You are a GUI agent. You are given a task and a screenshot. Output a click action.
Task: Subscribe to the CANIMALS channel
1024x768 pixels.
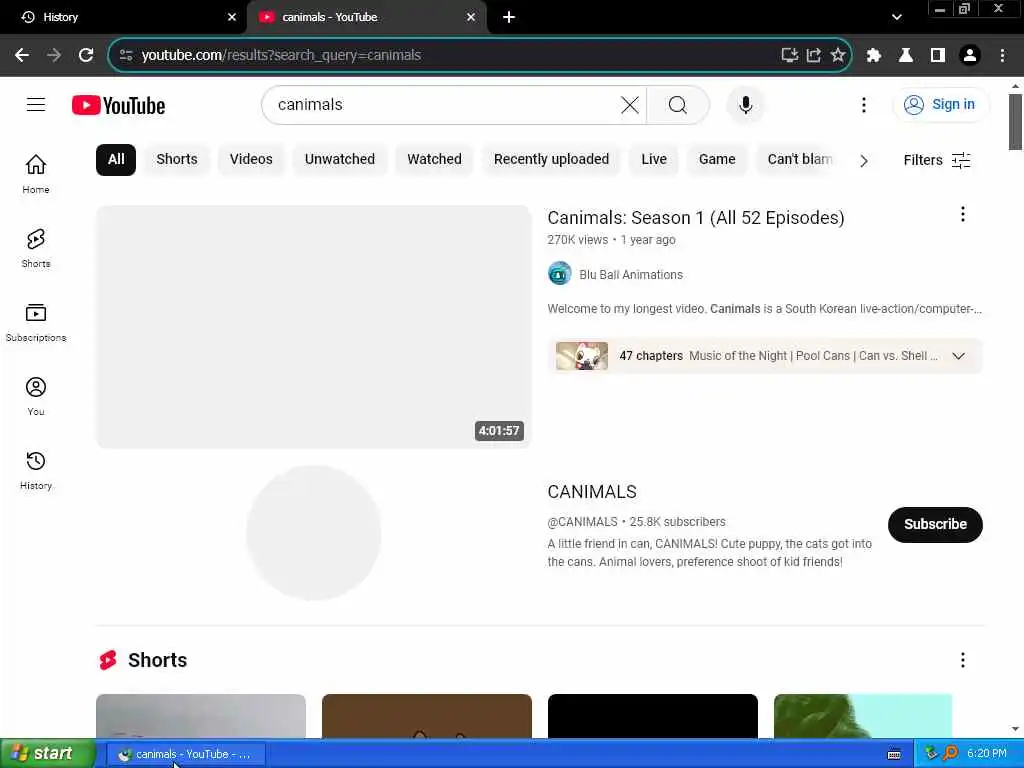(x=935, y=524)
